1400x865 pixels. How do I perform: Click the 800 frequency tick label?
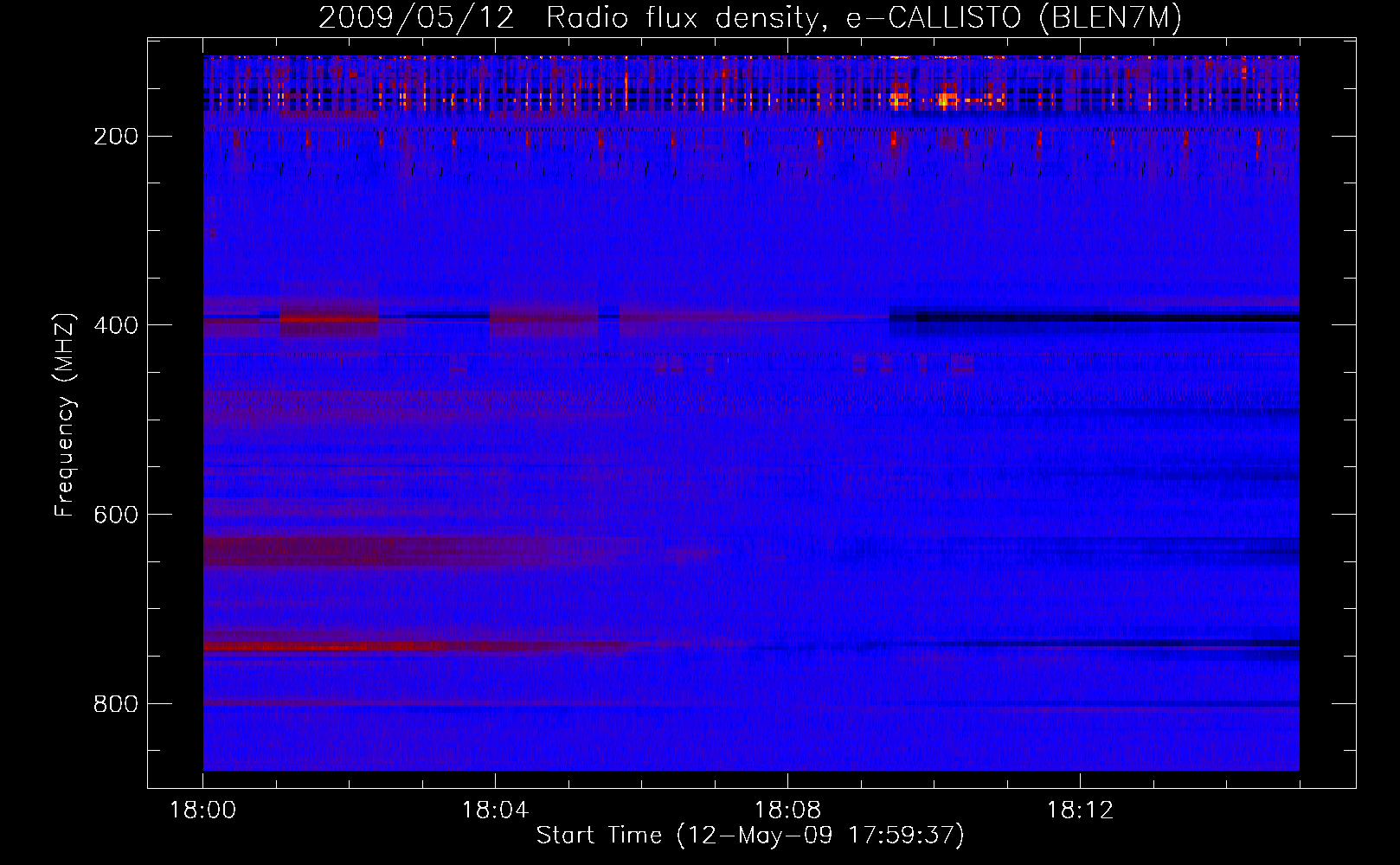(x=116, y=704)
